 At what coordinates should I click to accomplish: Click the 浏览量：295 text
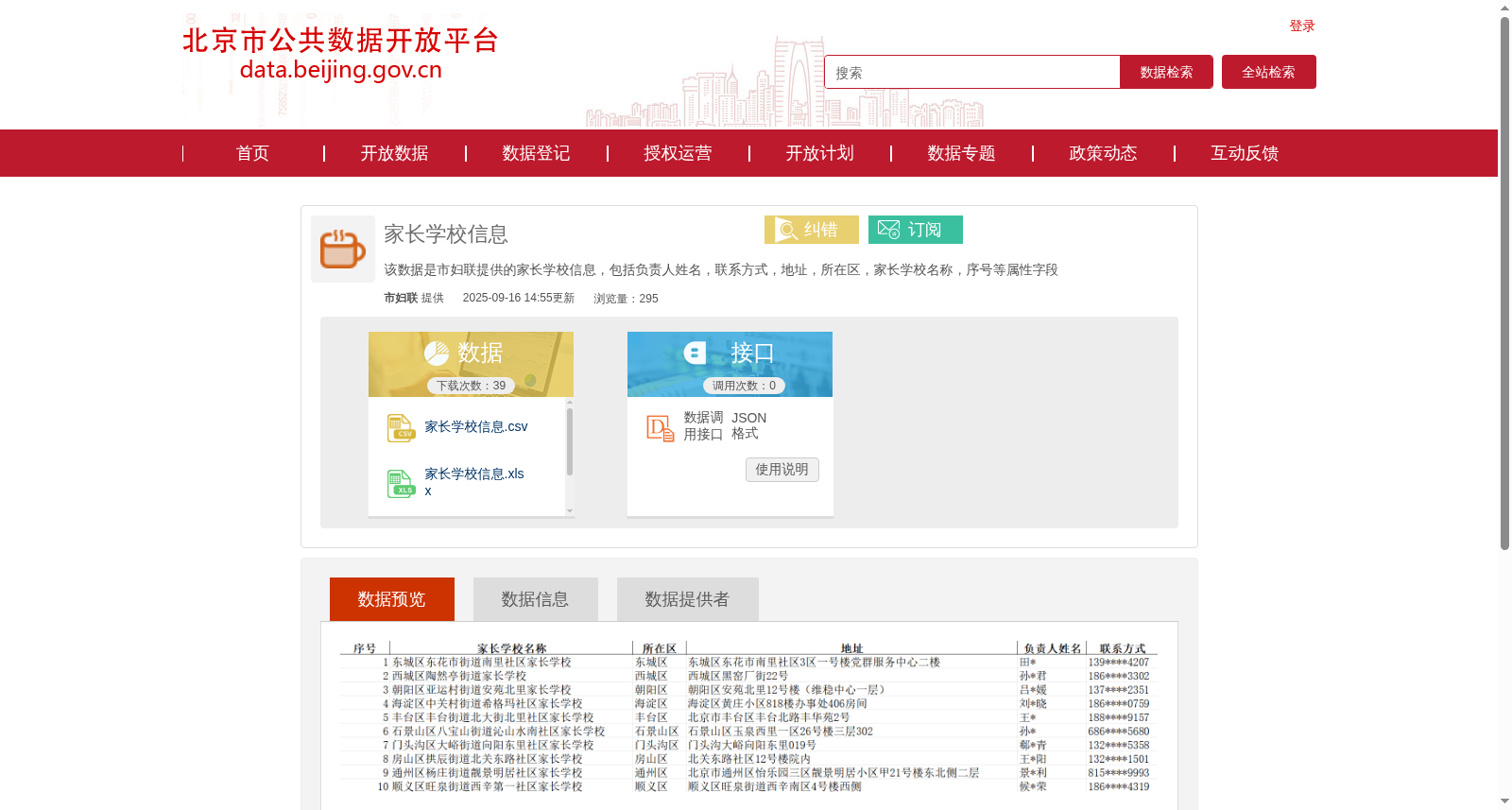626,299
